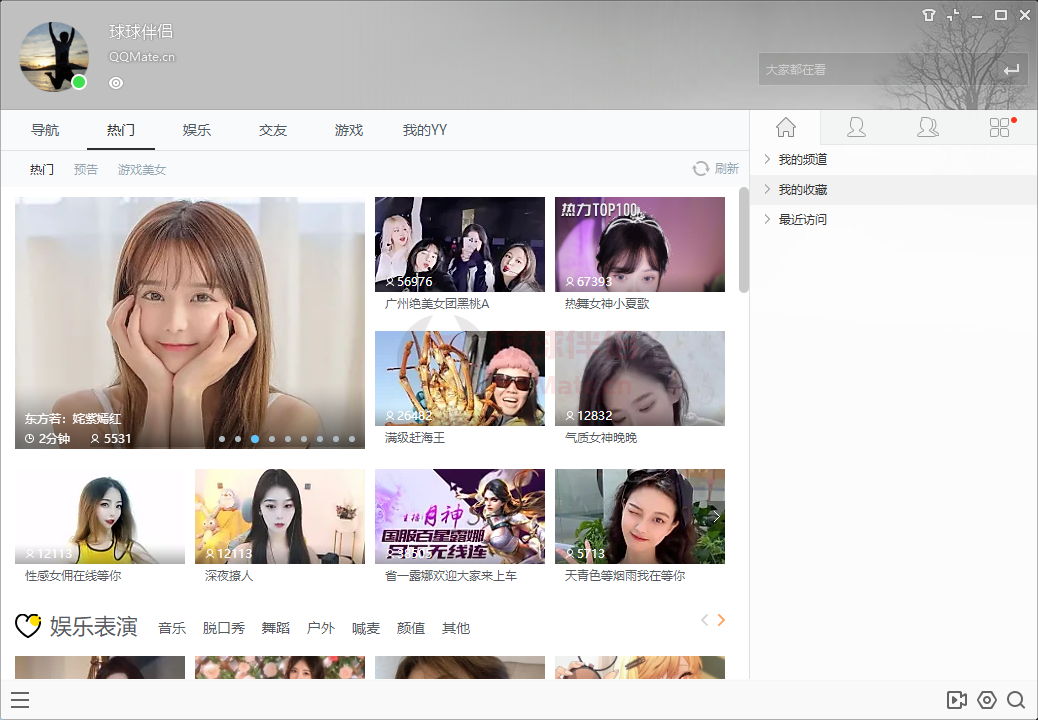Image resolution: width=1038 pixels, height=720 pixels.
Task: Expand the 我的收藏 section
Action: pyautogui.click(x=802, y=190)
